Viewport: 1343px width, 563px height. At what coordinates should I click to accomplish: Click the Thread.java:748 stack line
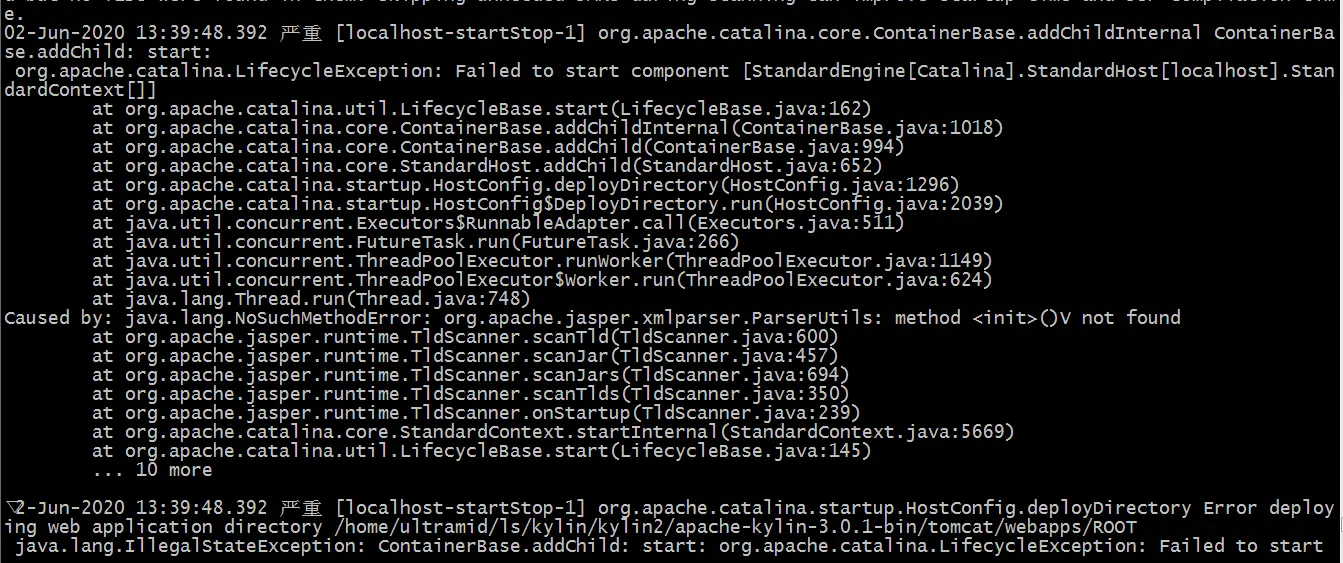(311, 299)
